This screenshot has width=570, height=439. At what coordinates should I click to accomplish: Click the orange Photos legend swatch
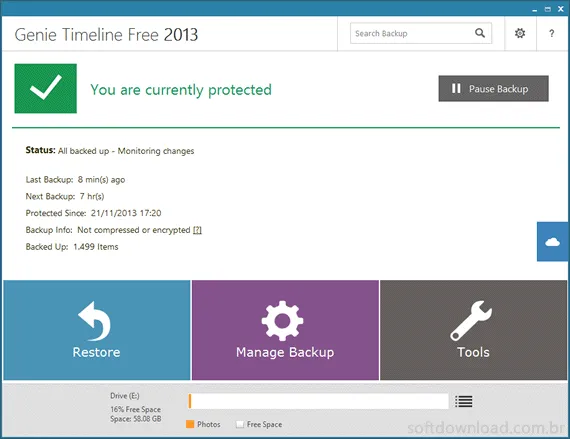click(190, 424)
